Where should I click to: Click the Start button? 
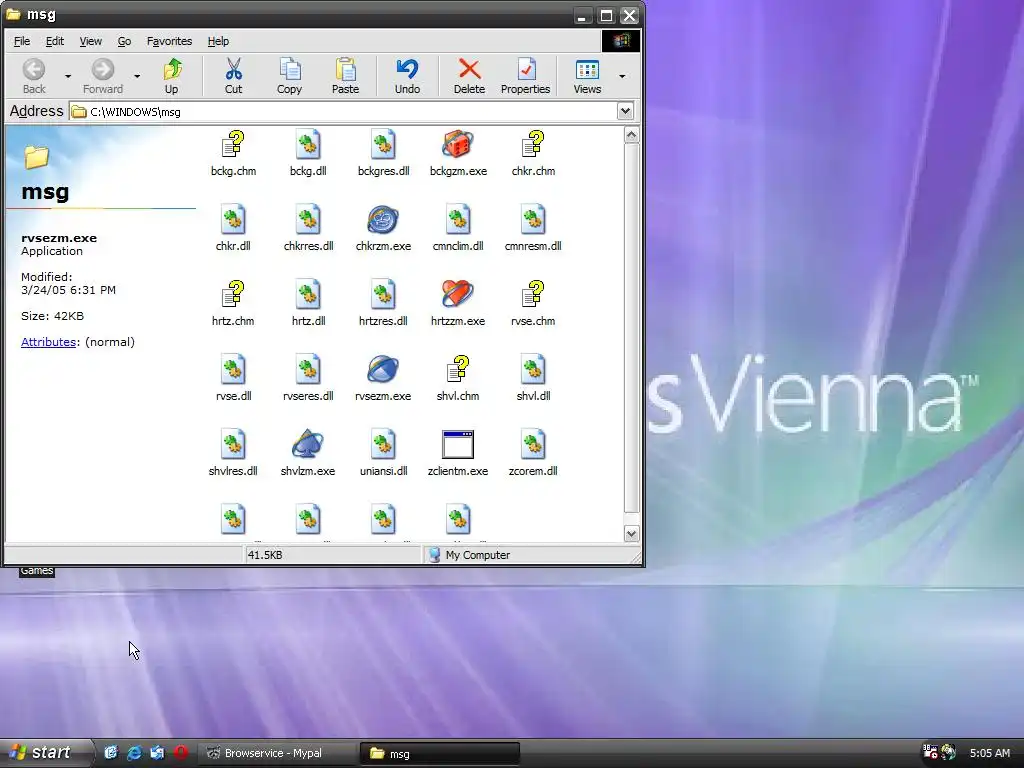click(x=44, y=753)
